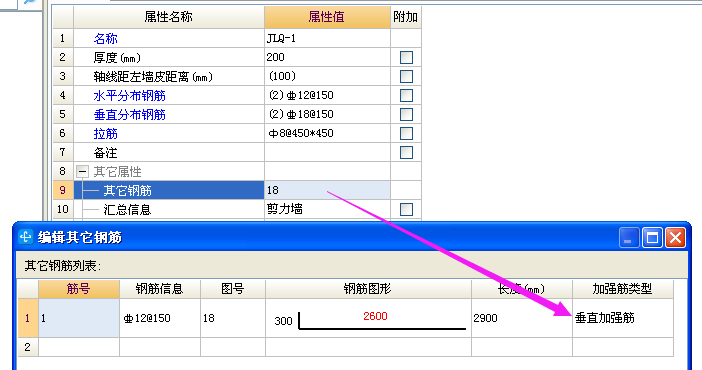Select the 其它钢筋 tree row

pos(169,190)
